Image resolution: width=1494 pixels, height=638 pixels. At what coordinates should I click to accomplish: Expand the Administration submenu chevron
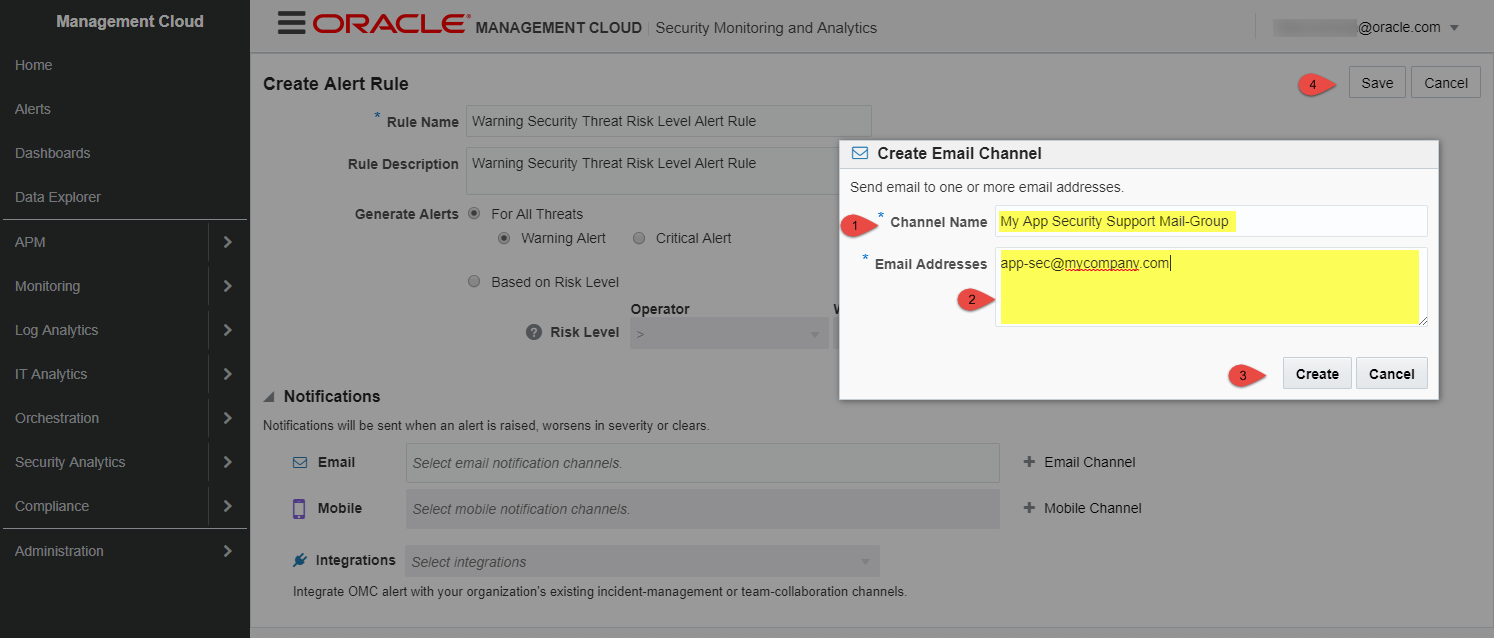click(228, 551)
